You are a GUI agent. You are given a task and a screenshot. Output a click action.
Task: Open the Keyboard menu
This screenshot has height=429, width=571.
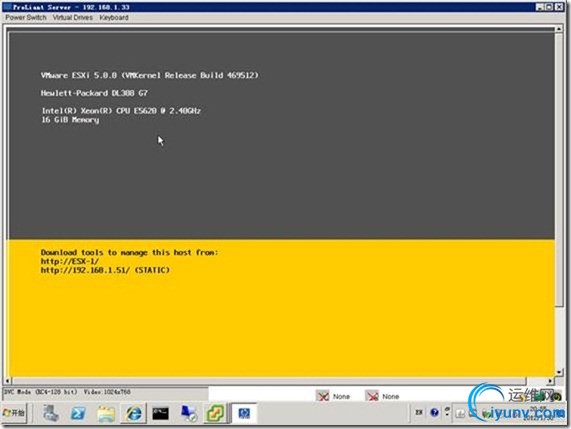click(114, 17)
